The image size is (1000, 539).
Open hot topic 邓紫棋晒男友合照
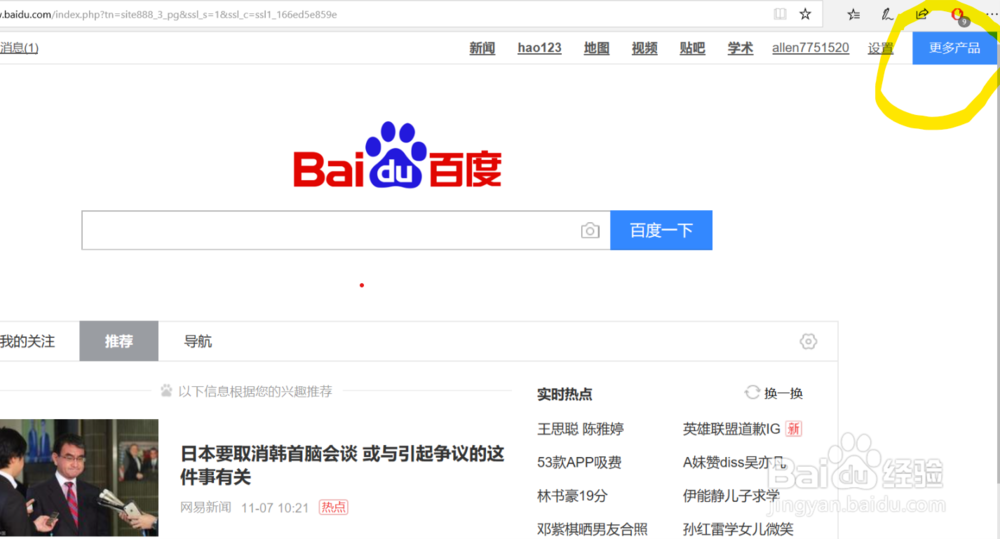tap(592, 529)
